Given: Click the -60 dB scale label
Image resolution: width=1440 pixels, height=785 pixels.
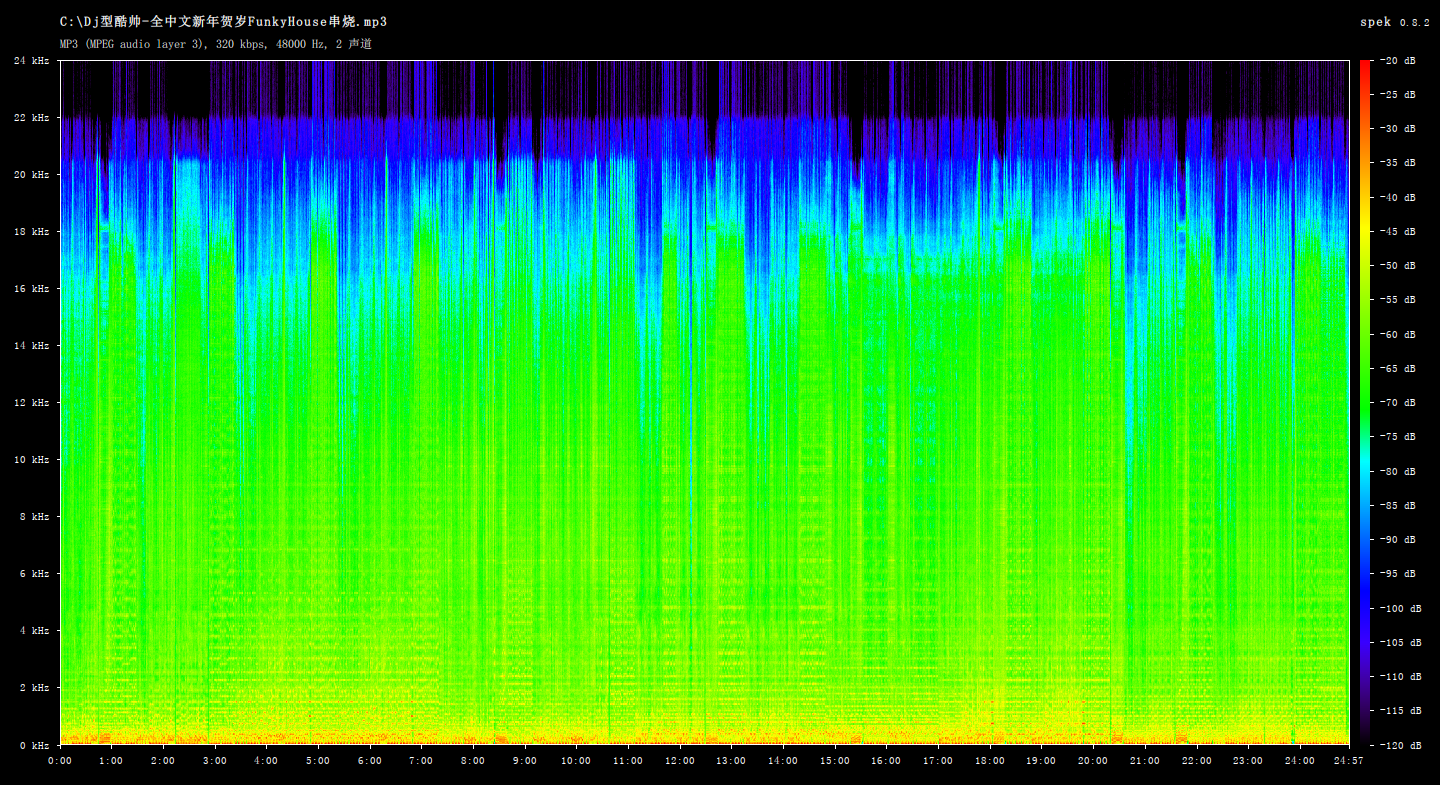Looking at the screenshot, I should 1397,335.
